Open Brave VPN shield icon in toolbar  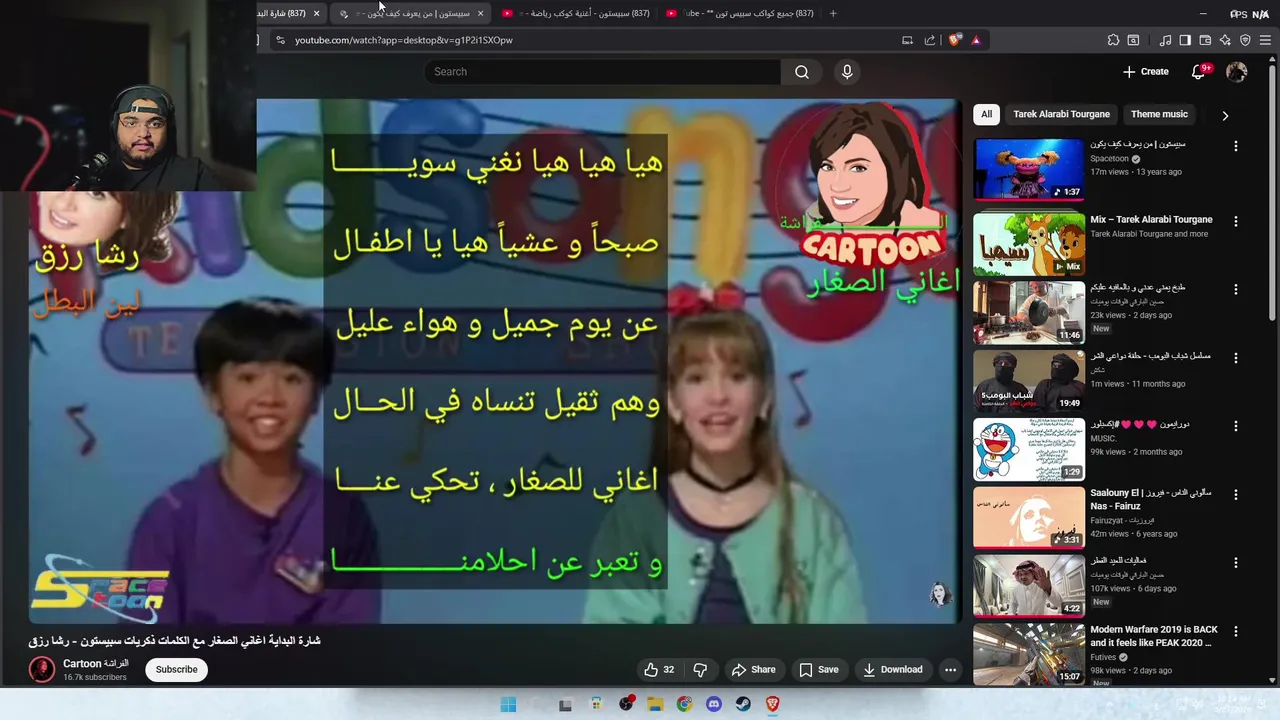pyautogui.click(x=1245, y=40)
